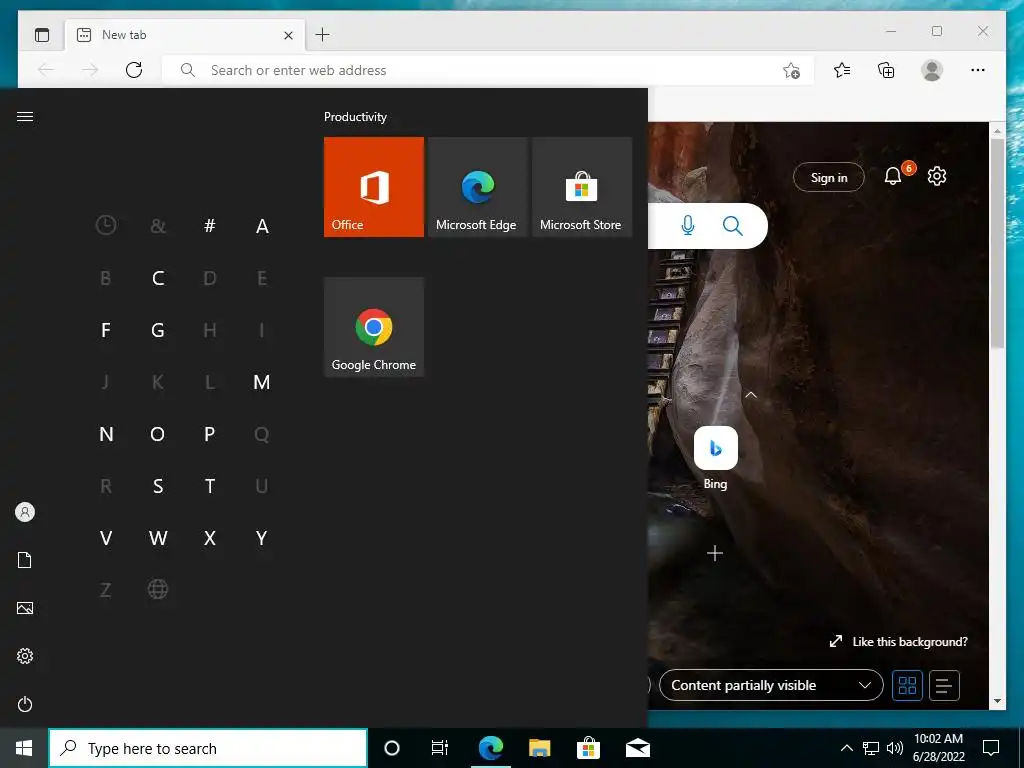The width and height of the screenshot is (1024, 768).
Task: Click the Productivity group header
Action: tap(355, 117)
